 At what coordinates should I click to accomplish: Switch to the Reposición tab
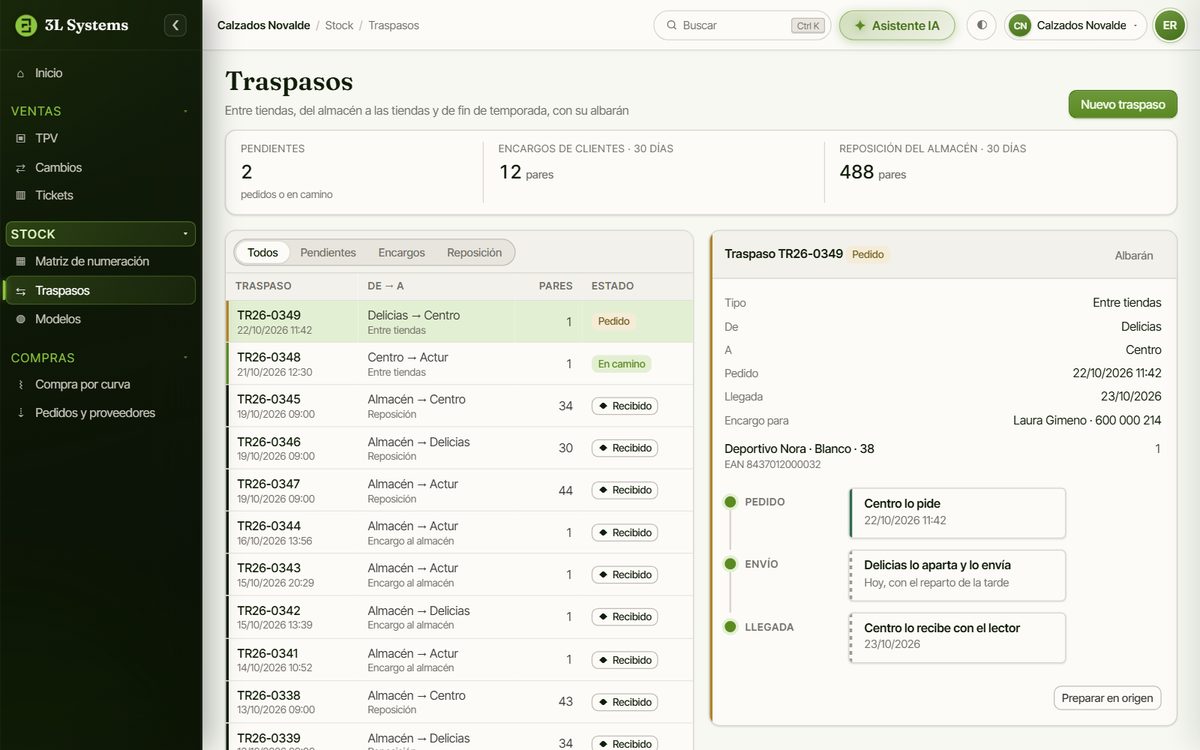(x=474, y=253)
